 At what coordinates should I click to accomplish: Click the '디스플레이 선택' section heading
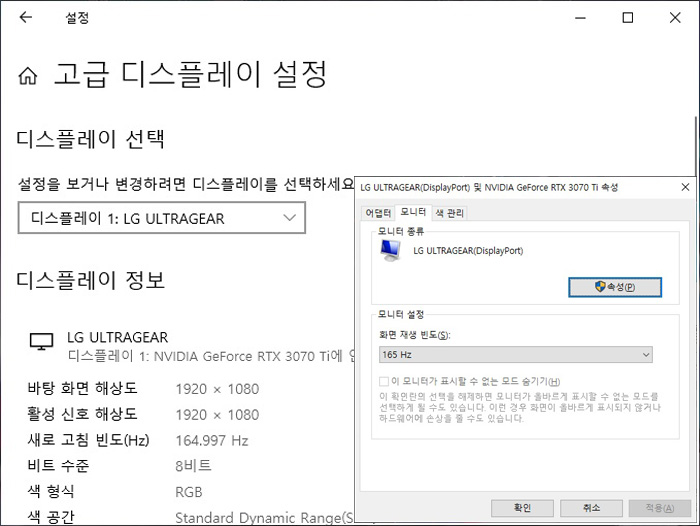point(91,139)
